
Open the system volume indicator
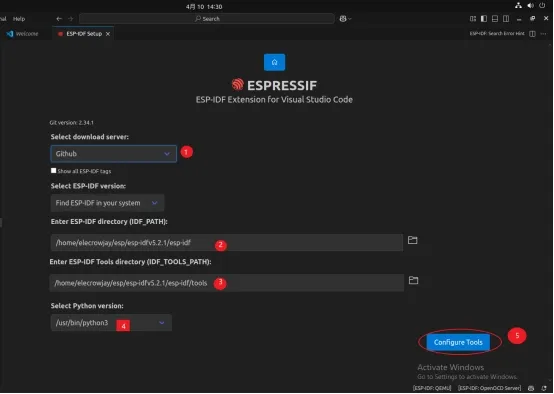point(530,5)
